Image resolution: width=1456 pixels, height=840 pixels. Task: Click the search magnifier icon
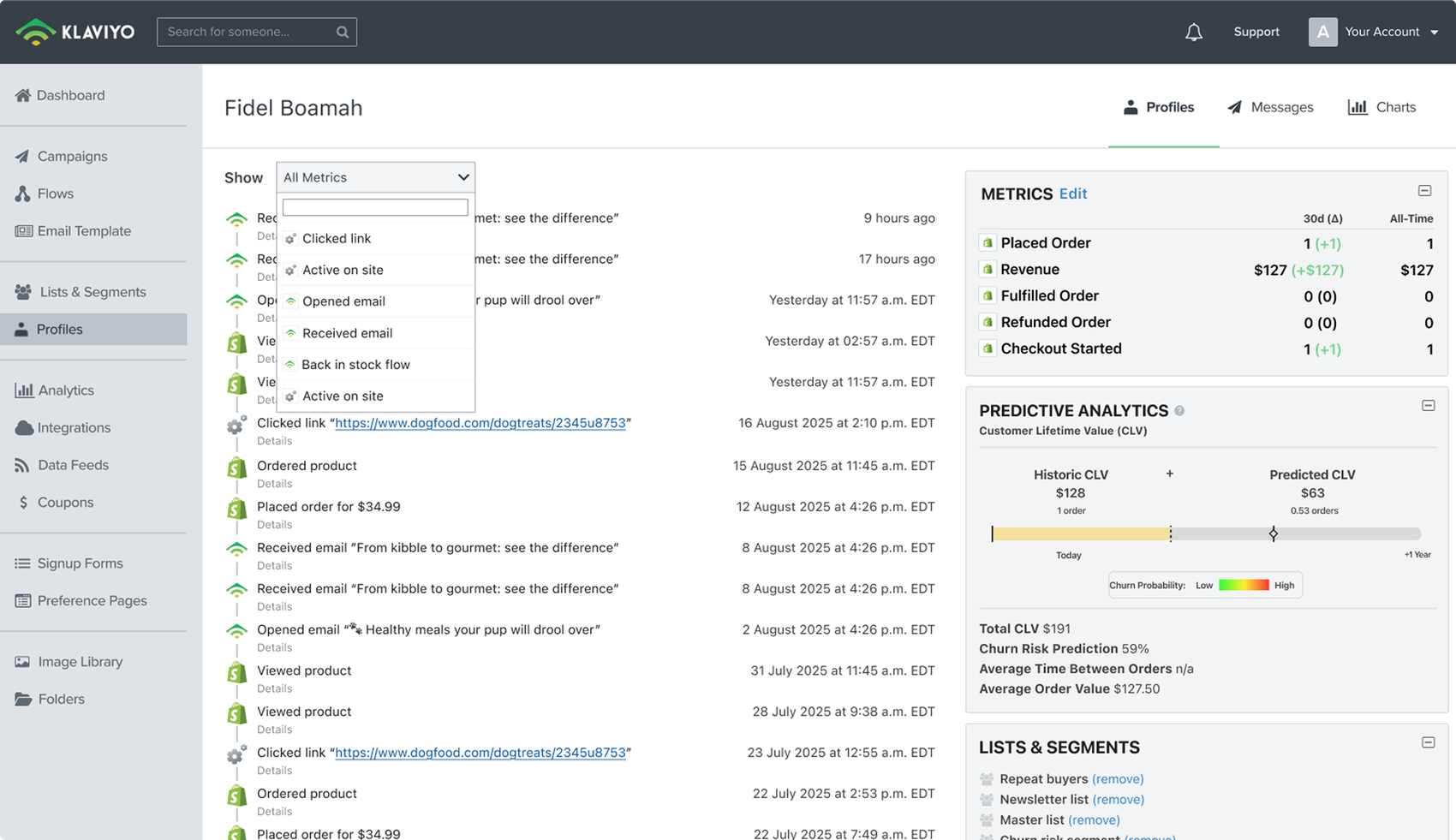pyautogui.click(x=343, y=32)
